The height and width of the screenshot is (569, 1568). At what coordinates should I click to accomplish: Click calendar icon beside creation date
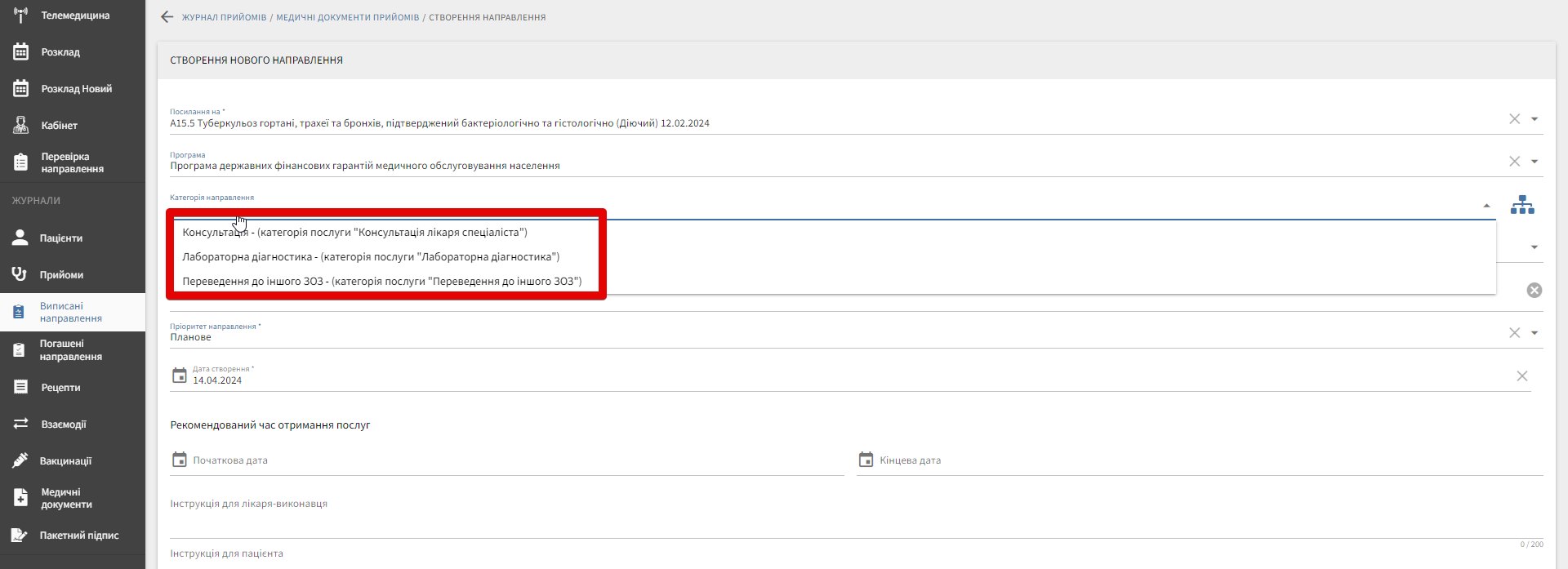(x=180, y=376)
